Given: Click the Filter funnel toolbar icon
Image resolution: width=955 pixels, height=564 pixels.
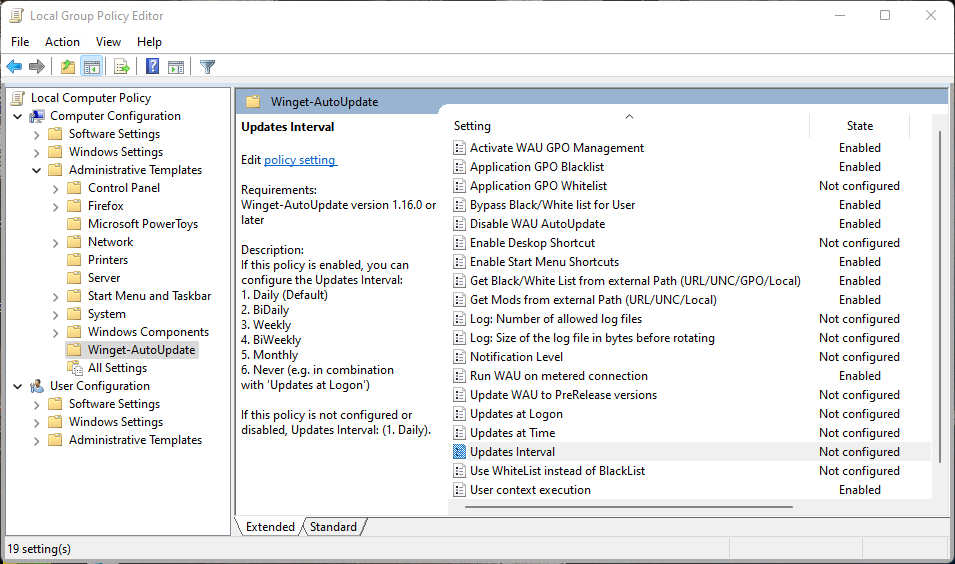Looking at the screenshot, I should [207, 66].
